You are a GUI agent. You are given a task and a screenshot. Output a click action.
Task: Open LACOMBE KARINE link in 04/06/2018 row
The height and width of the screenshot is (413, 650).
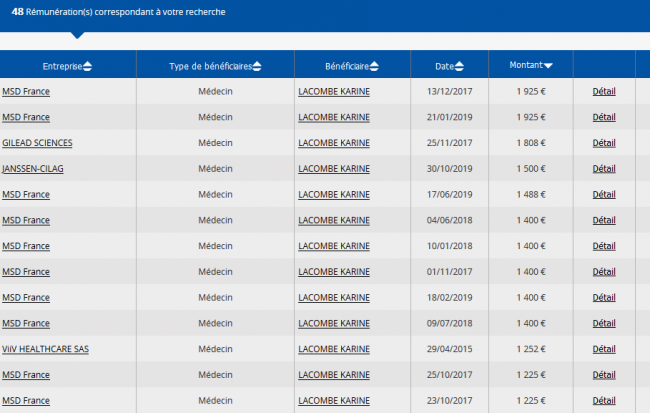(x=334, y=220)
